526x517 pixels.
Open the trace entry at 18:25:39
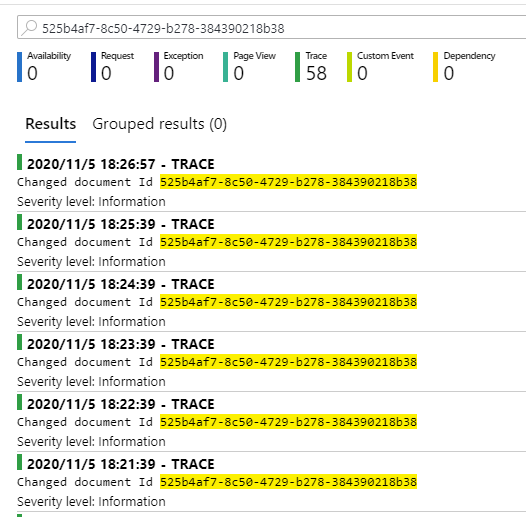(121, 224)
